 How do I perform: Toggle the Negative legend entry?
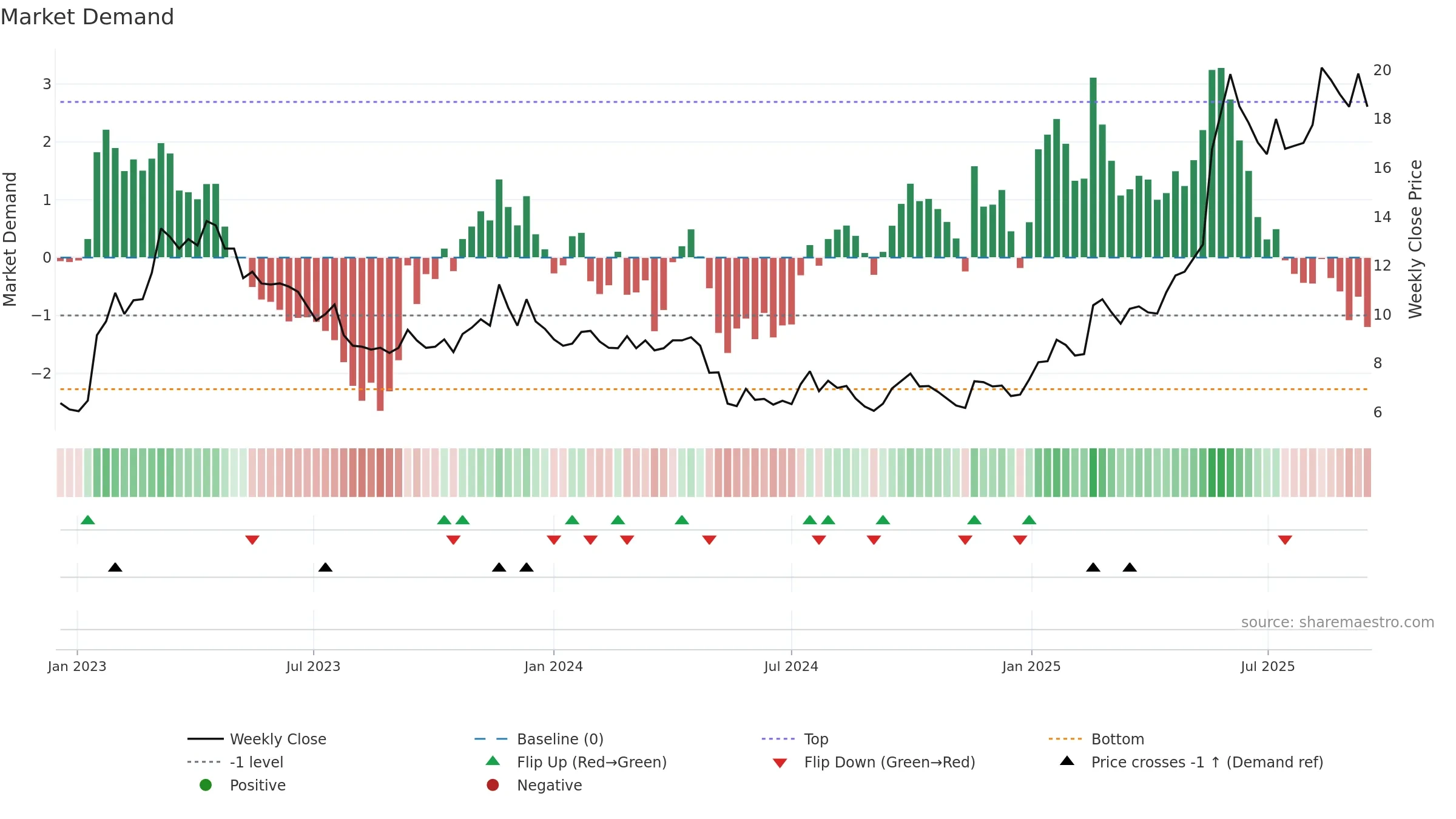[x=534, y=785]
